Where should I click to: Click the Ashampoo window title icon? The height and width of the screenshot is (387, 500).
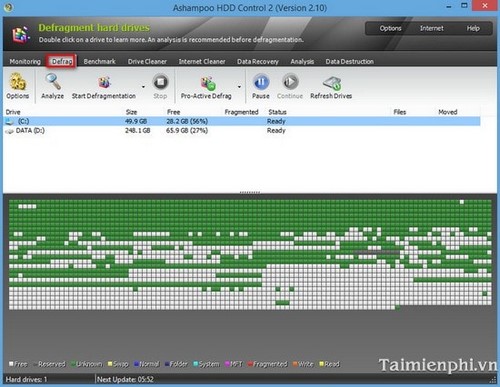coord(8,7)
